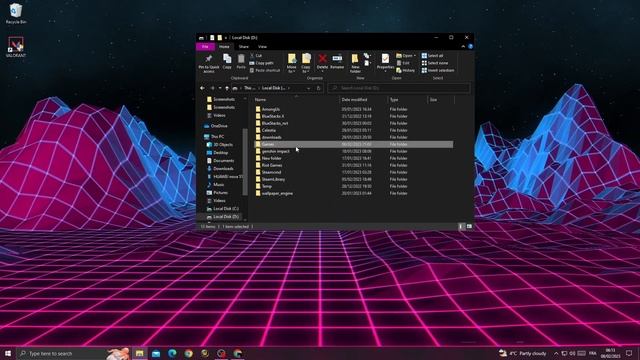Open OneDrive in the navigation pane
This screenshot has height=360, width=640.
pyautogui.click(x=216, y=126)
